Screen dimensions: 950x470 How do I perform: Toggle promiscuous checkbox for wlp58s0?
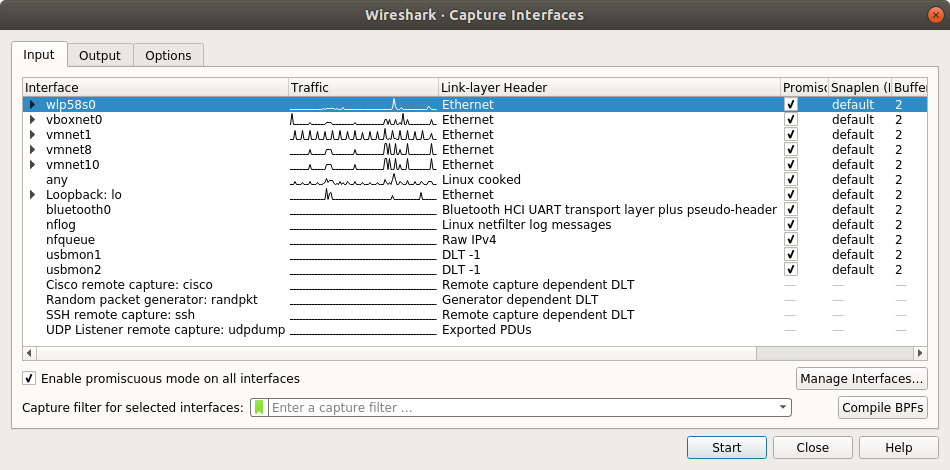click(791, 104)
